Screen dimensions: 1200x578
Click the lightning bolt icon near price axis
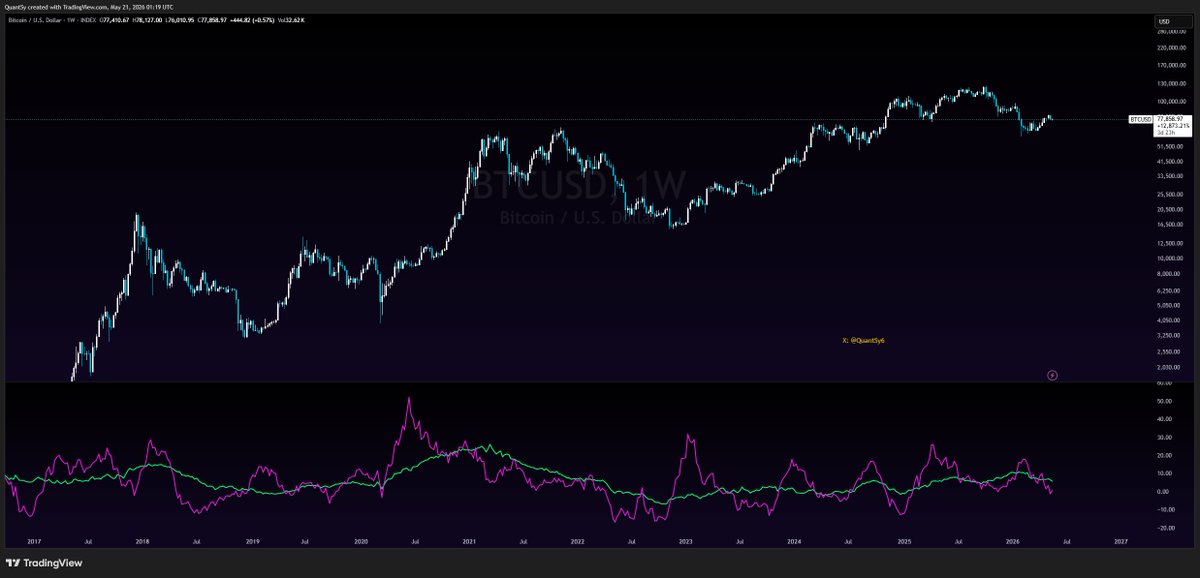click(1052, 376)
